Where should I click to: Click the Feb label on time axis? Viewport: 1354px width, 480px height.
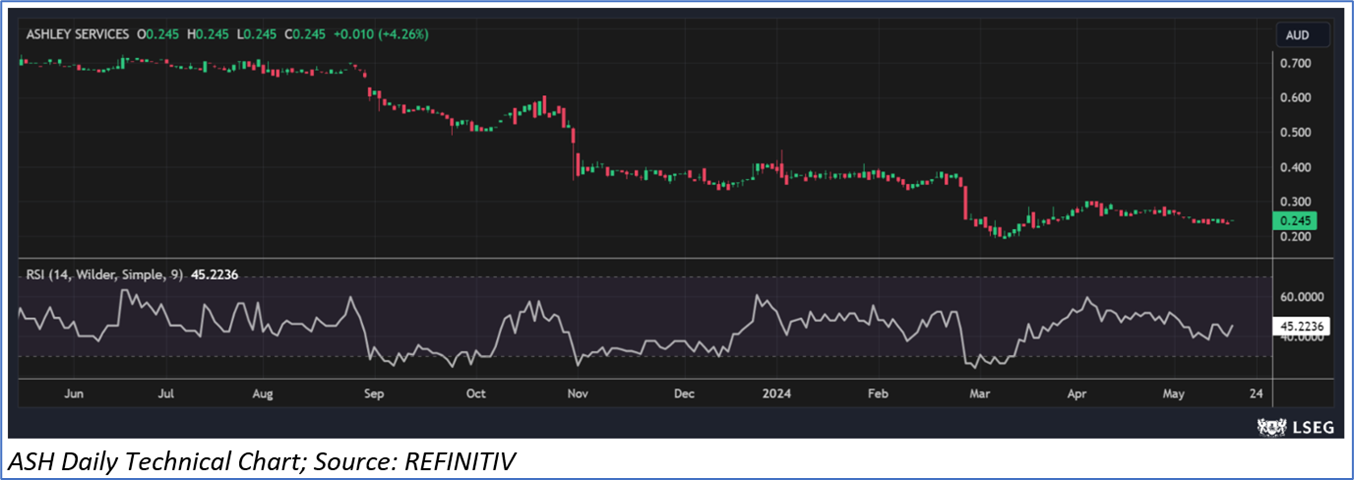(877, 394)
